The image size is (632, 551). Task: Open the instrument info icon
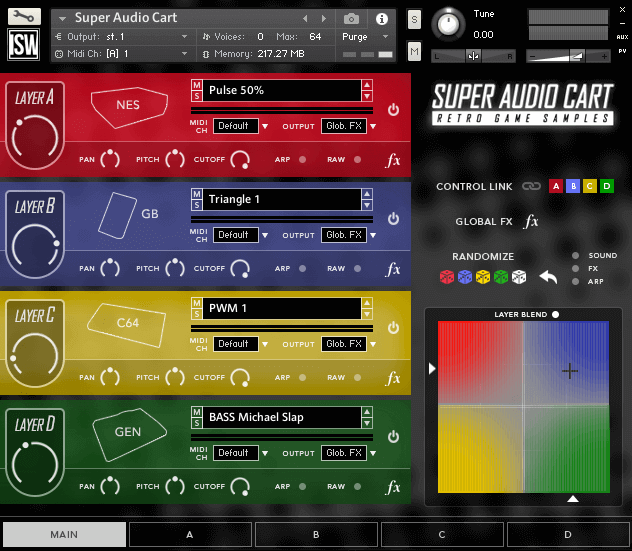(381, 19)
